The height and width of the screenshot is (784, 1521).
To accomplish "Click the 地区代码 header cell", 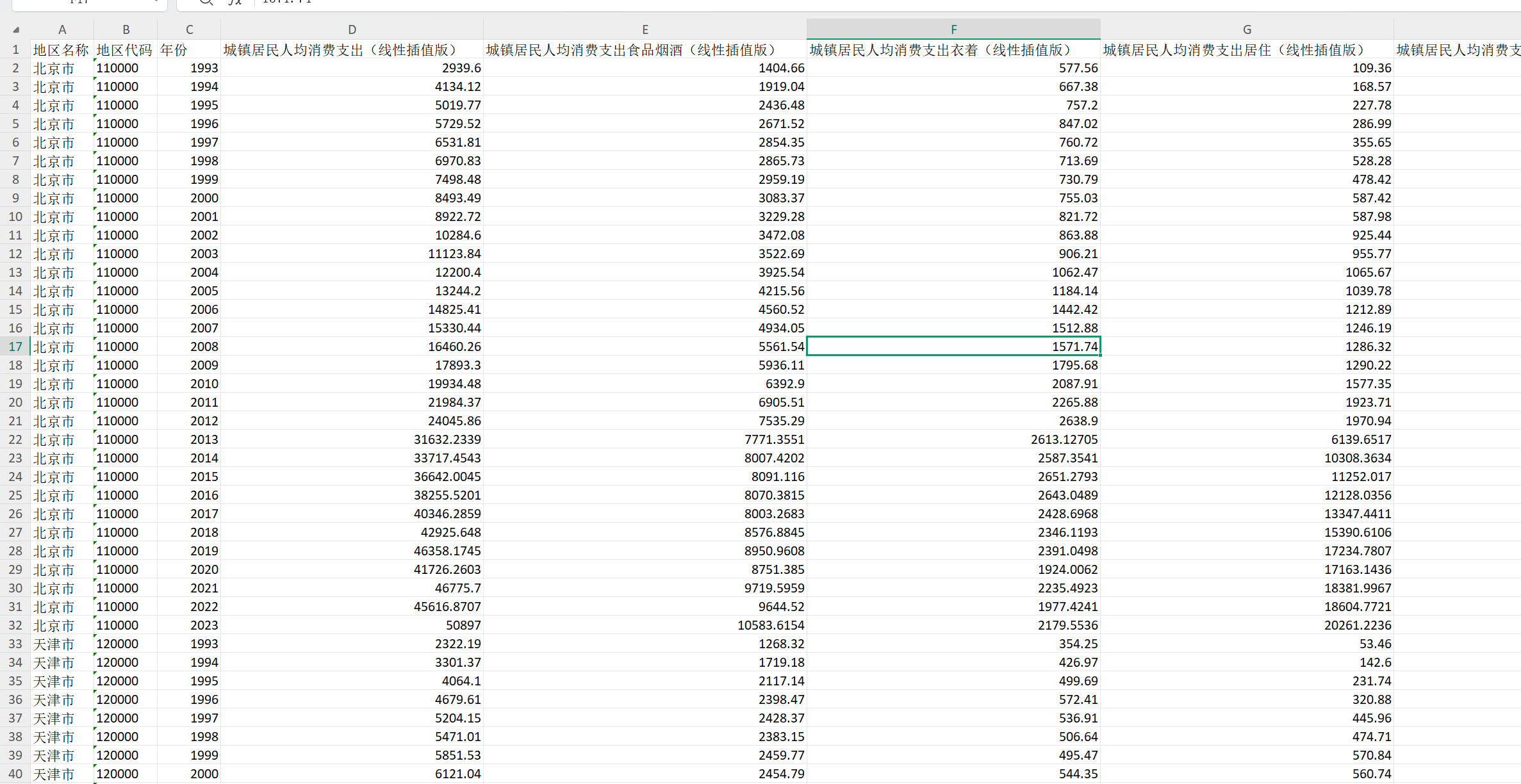I will (x=125, y=49).
